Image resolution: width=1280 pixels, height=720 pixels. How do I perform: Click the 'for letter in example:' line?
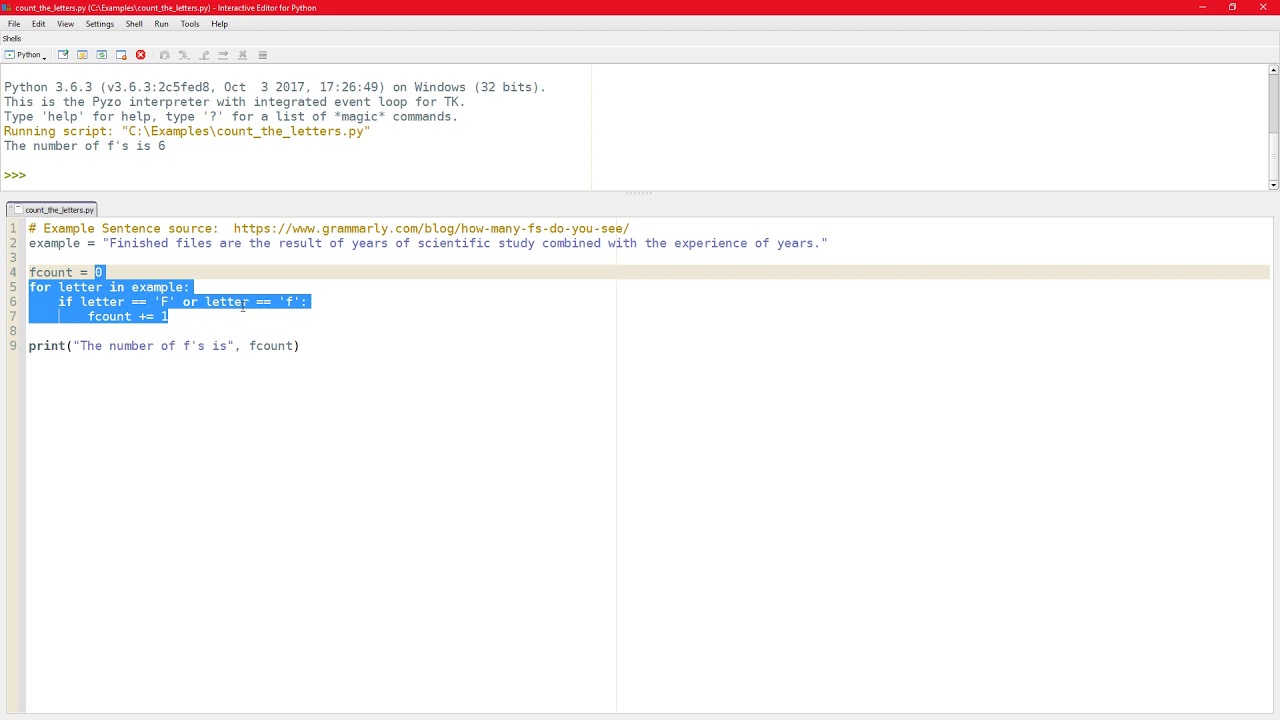[x=109, y=287]
